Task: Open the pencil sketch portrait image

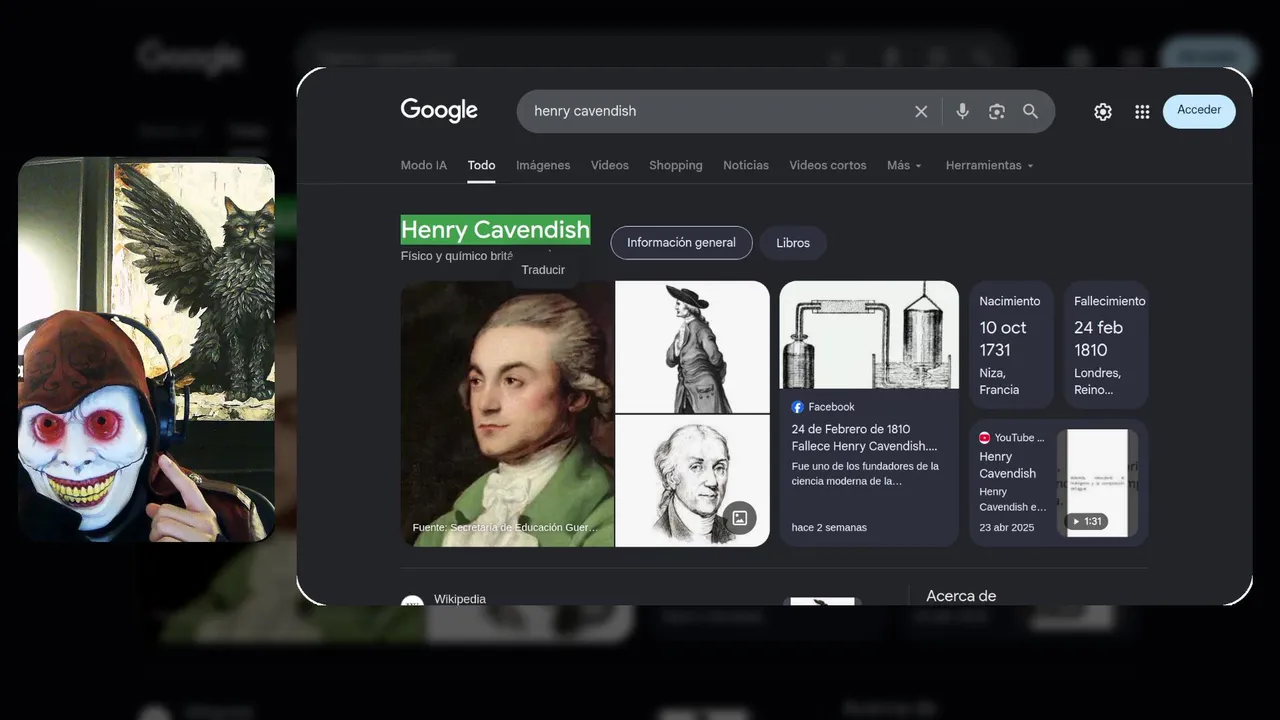Action: (x=692, y=481)
